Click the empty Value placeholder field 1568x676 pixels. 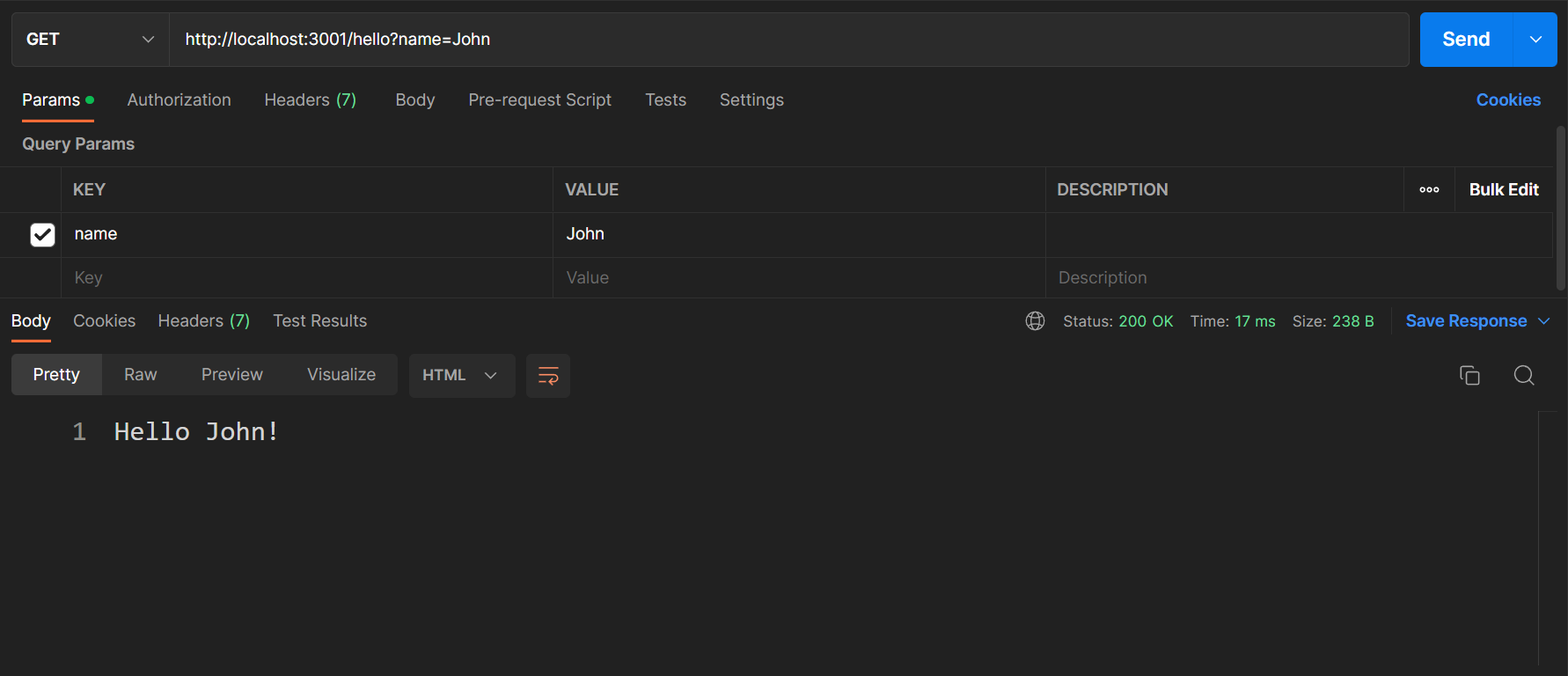[x=799, y=278]
